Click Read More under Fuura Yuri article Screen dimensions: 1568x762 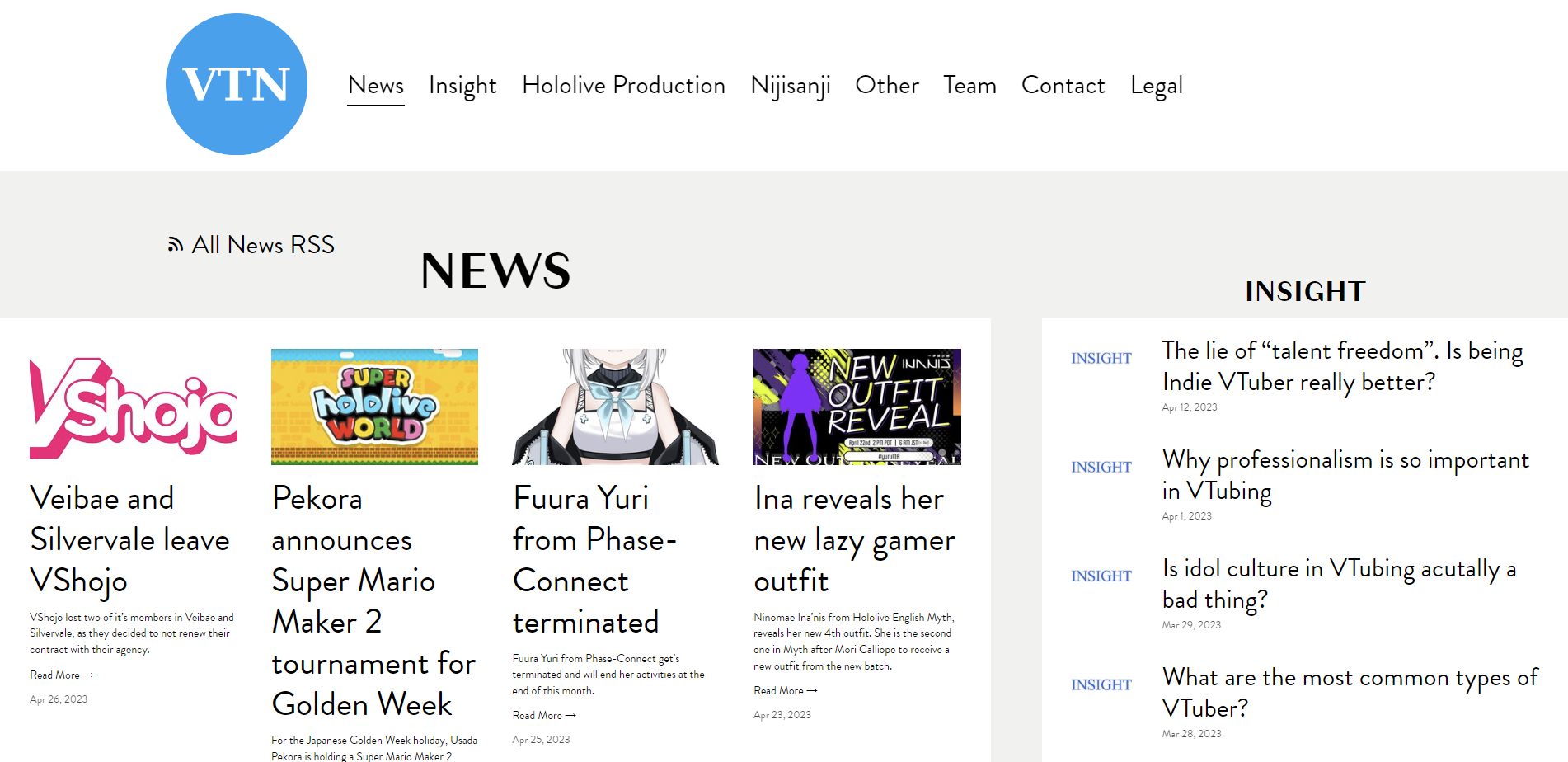[x=544, y=715]
